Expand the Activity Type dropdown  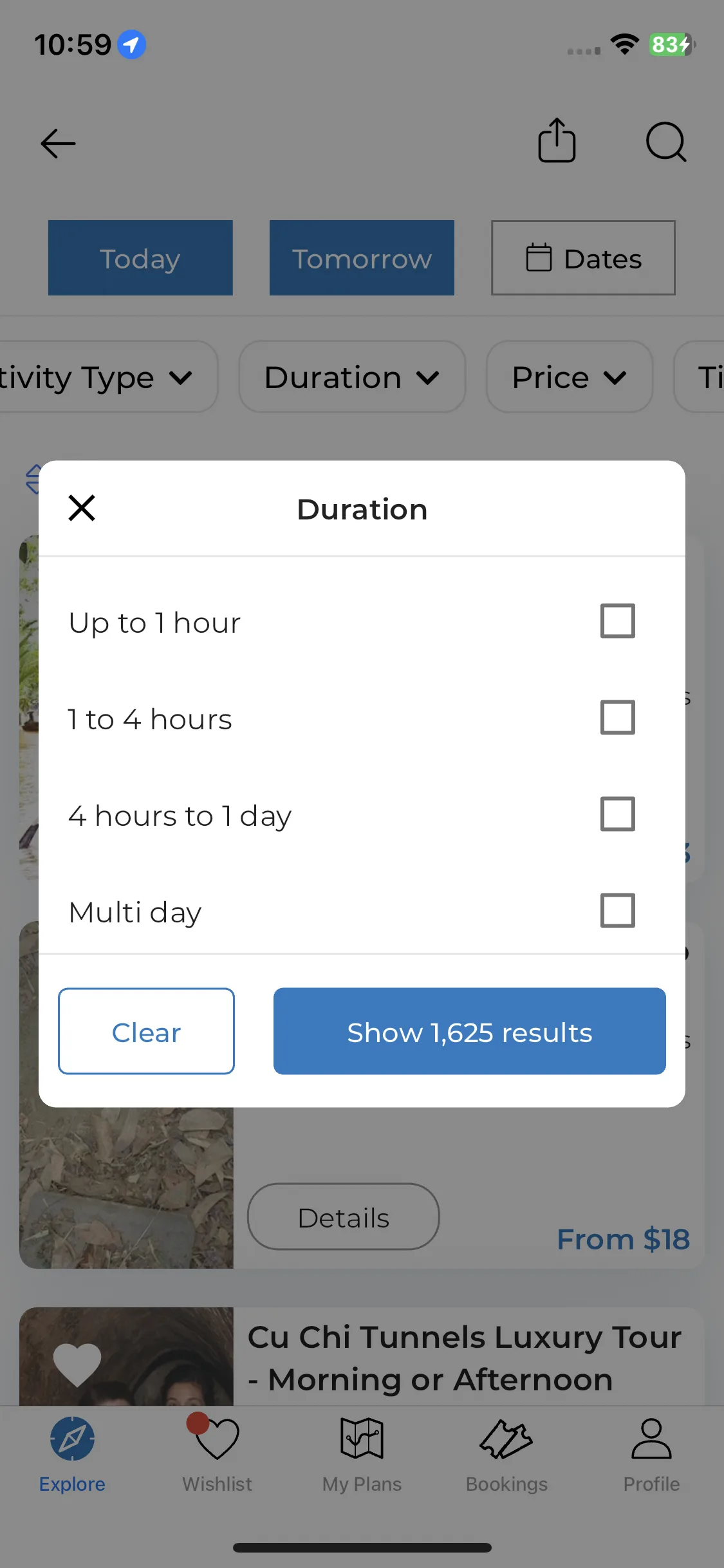(x=106, y=377)
